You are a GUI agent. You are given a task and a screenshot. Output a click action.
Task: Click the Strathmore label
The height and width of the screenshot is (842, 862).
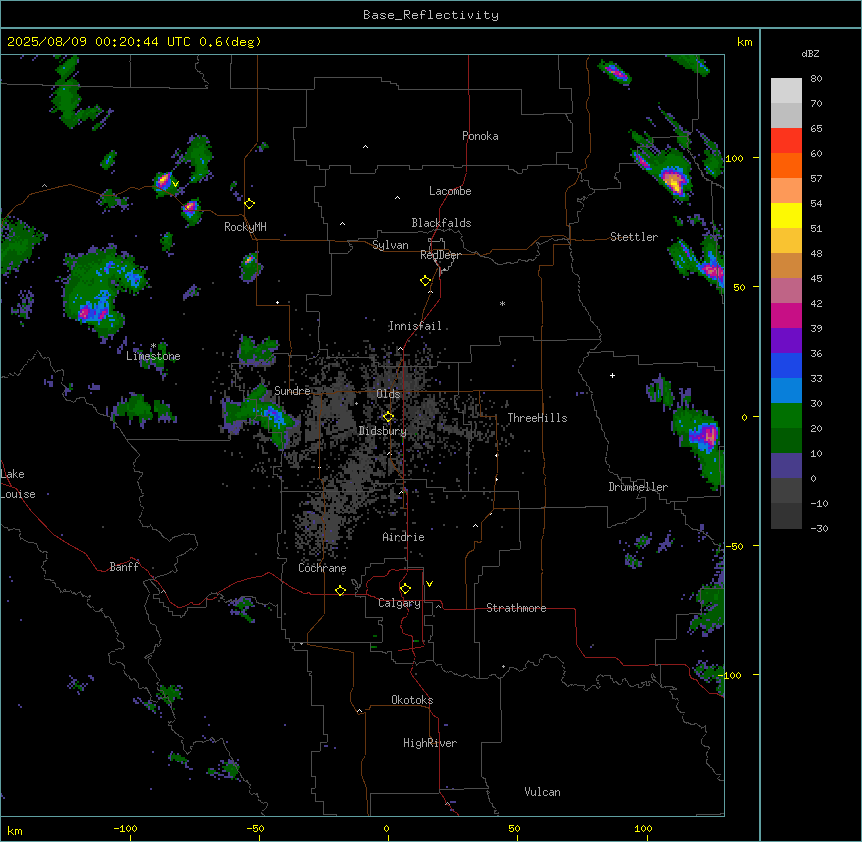tap(516, 608)
